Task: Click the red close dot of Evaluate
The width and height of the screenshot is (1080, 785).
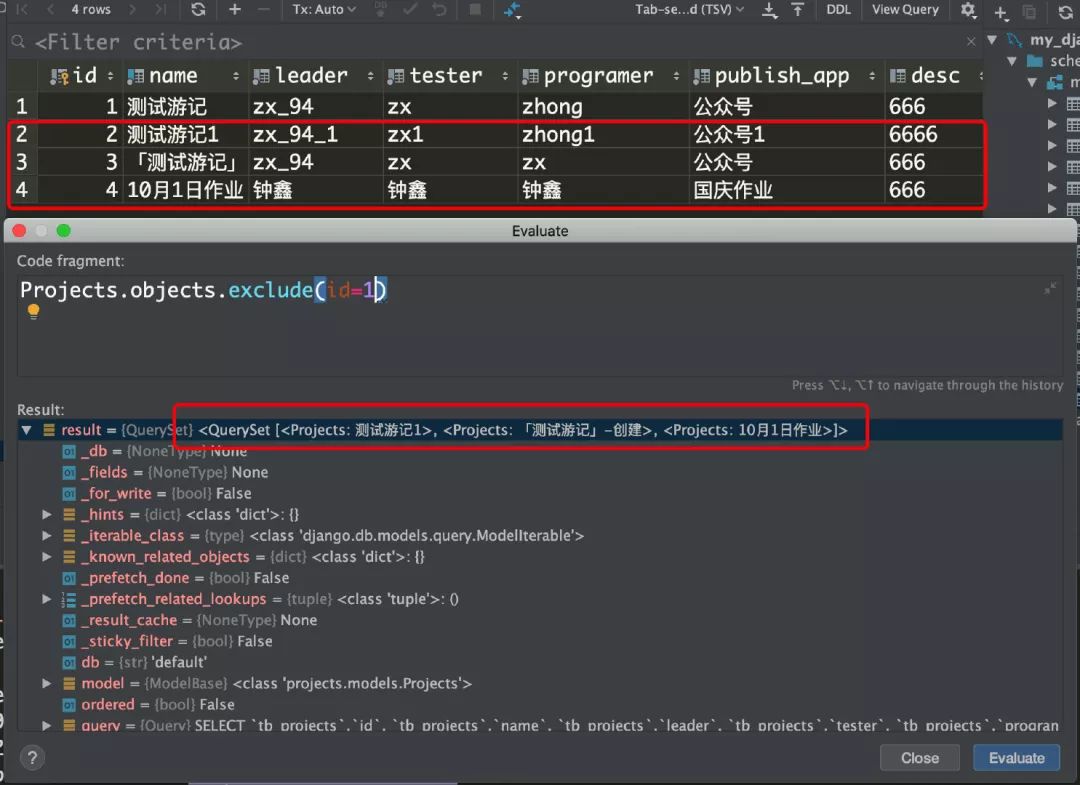Action: 19,231
